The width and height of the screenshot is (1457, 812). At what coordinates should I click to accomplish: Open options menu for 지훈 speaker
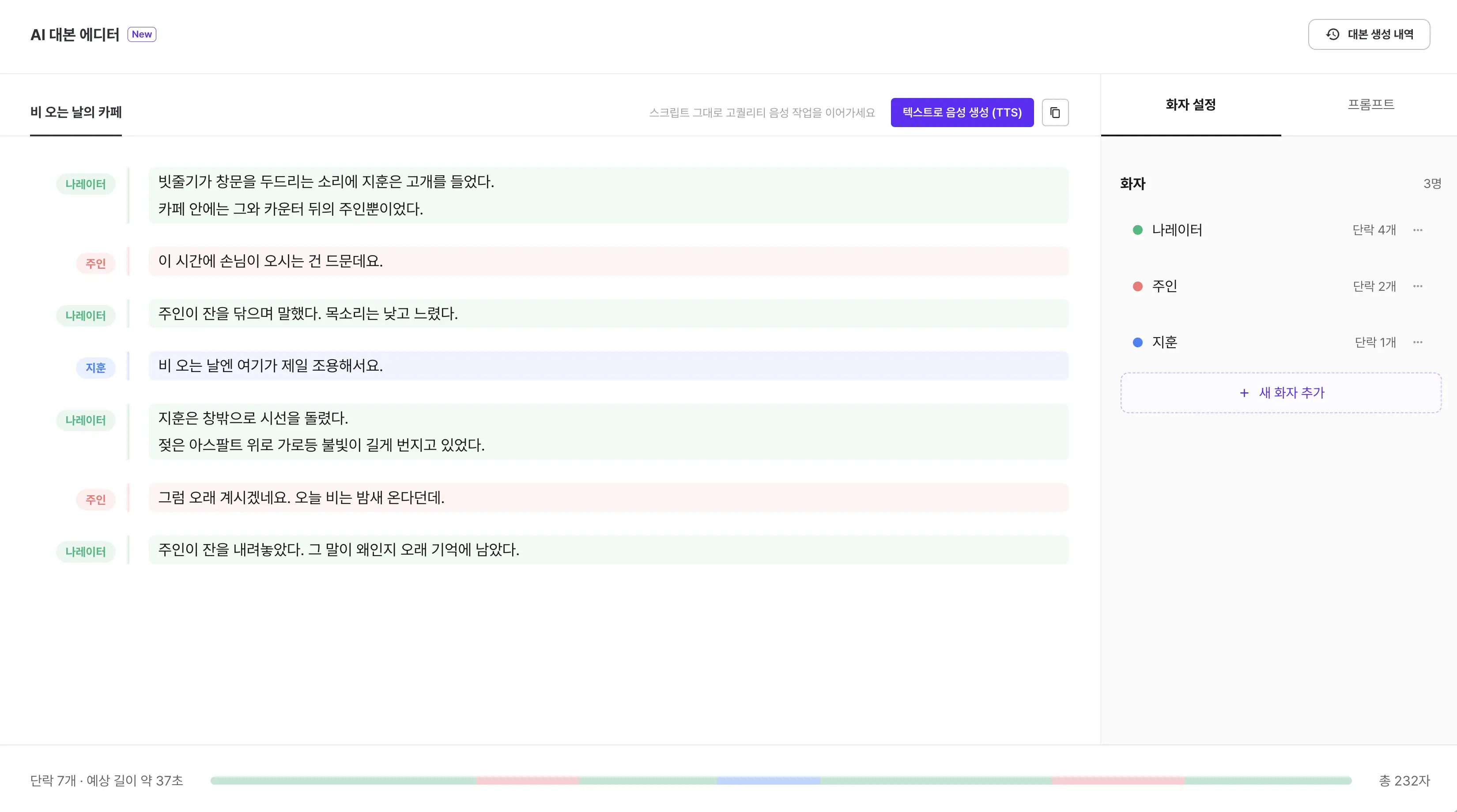coord(1417,342)
